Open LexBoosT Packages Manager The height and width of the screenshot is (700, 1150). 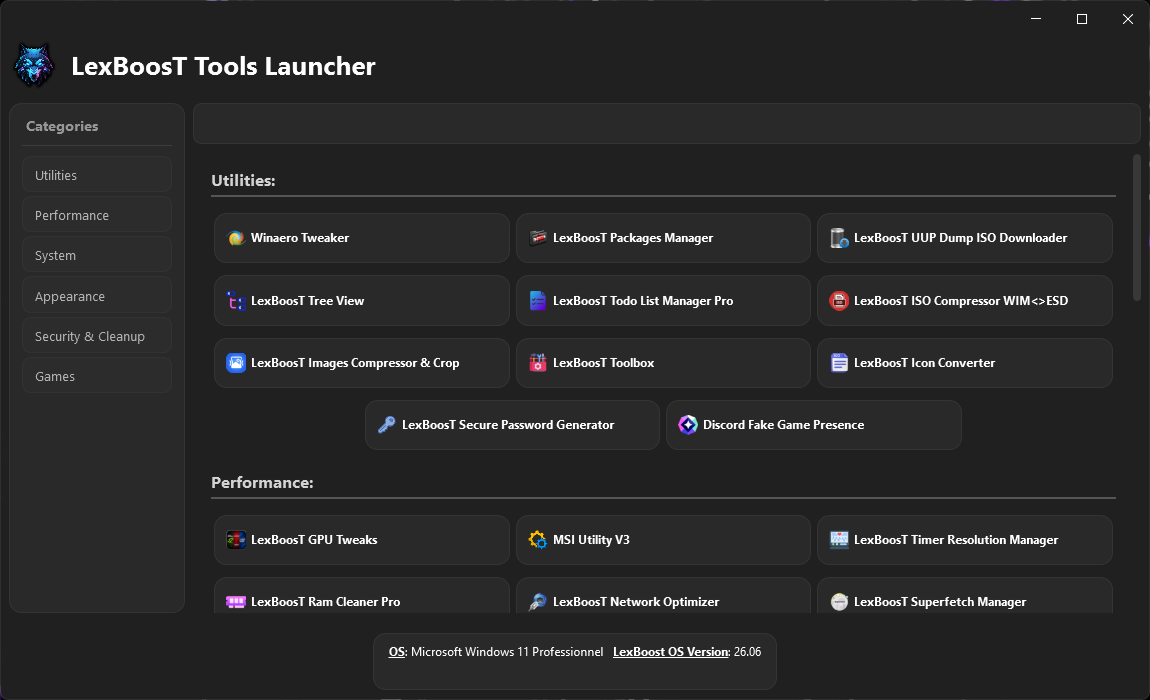pos(663,238)
